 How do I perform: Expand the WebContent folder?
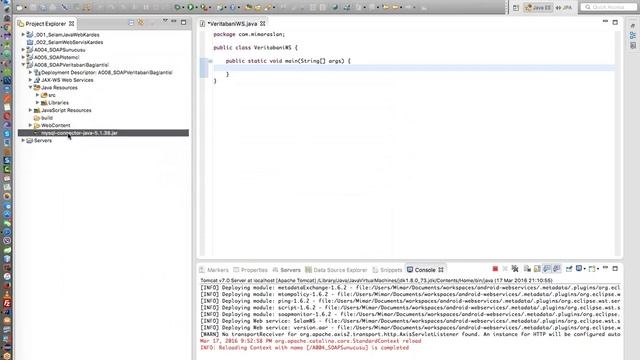(30, 125)
